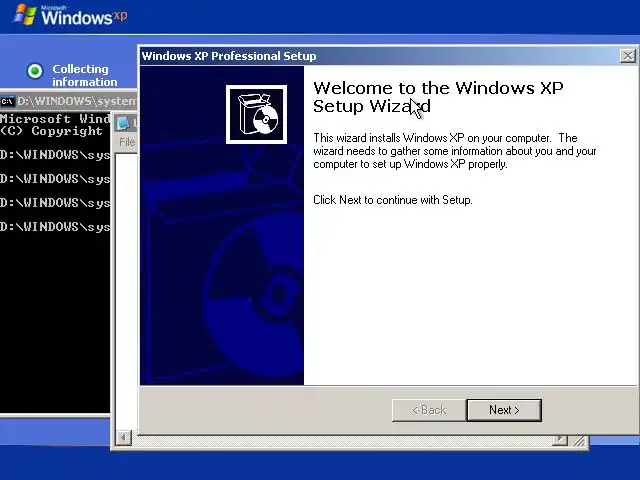This screenshot has height=480, width=640.
Task: Click the scroll right arrow in background window
Action: tap(560, 440)
